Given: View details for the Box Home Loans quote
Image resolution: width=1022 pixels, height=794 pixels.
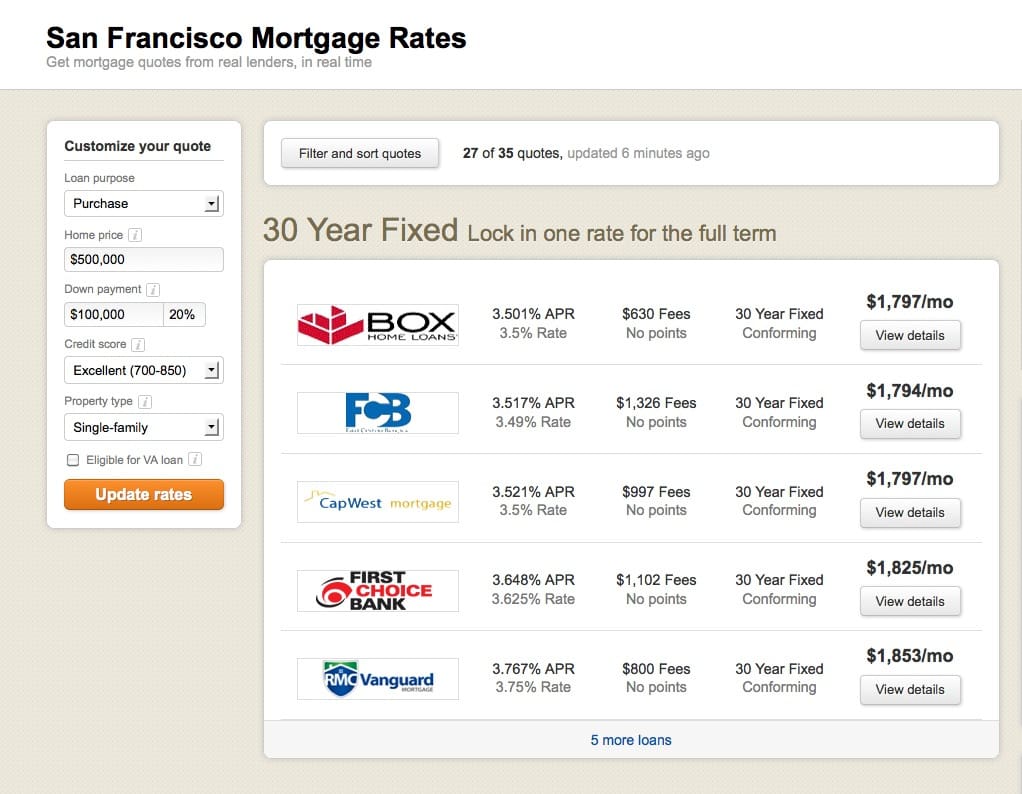Looking at the screenshot, I should coord(910,336).
